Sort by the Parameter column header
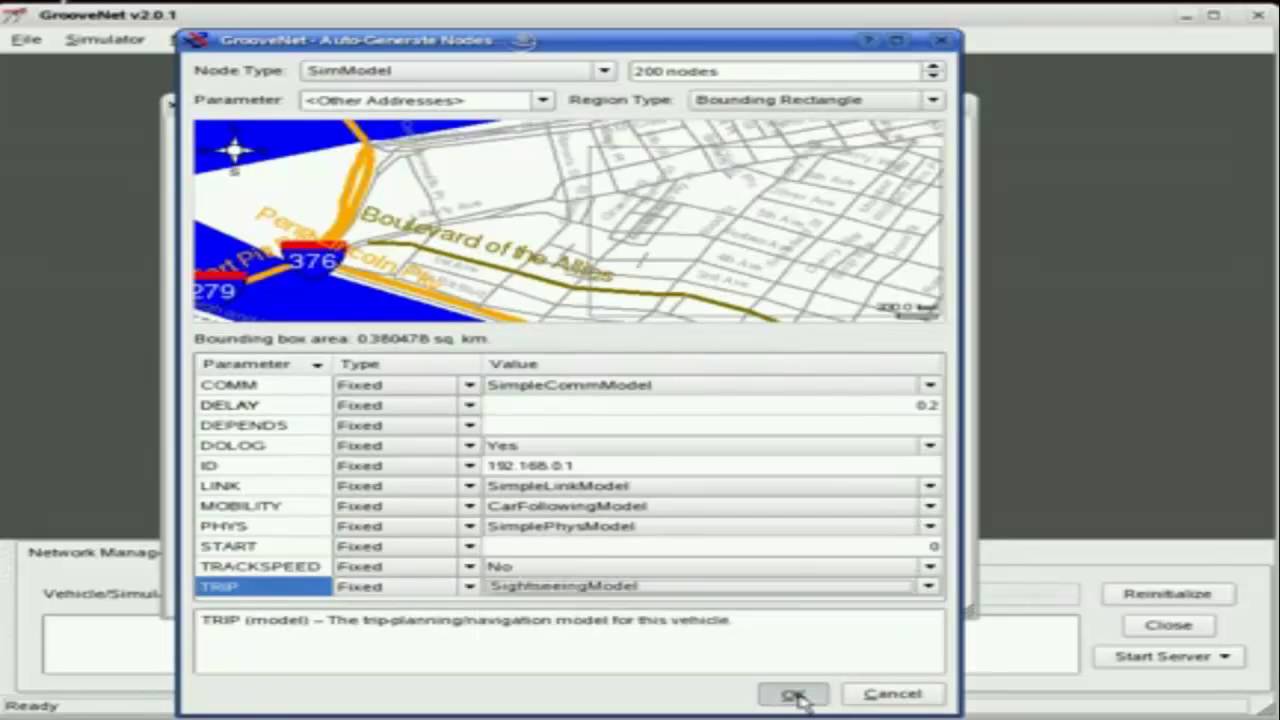The image size is (1280, 720). coord(263,364)
